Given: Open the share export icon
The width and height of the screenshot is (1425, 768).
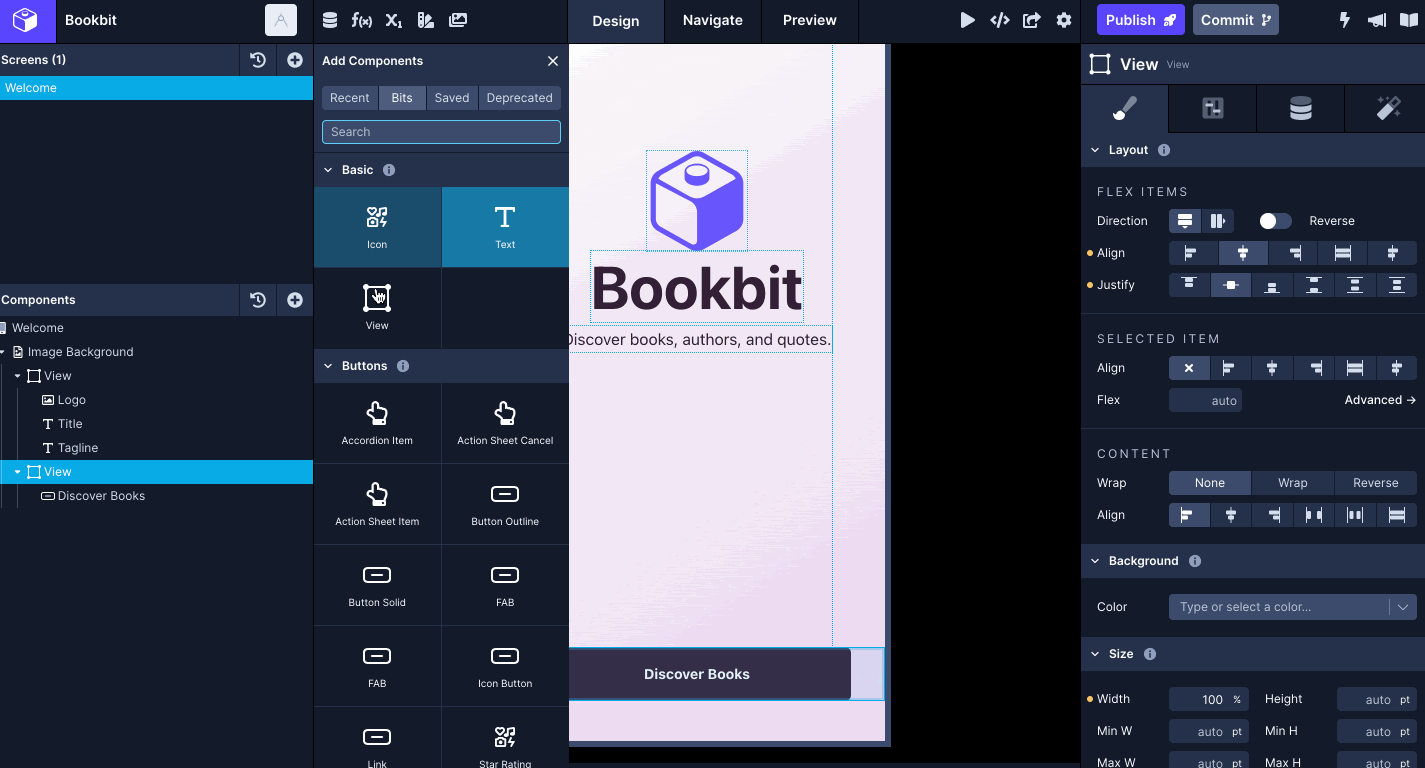Looking at the screenshot, I should 1031,19.
